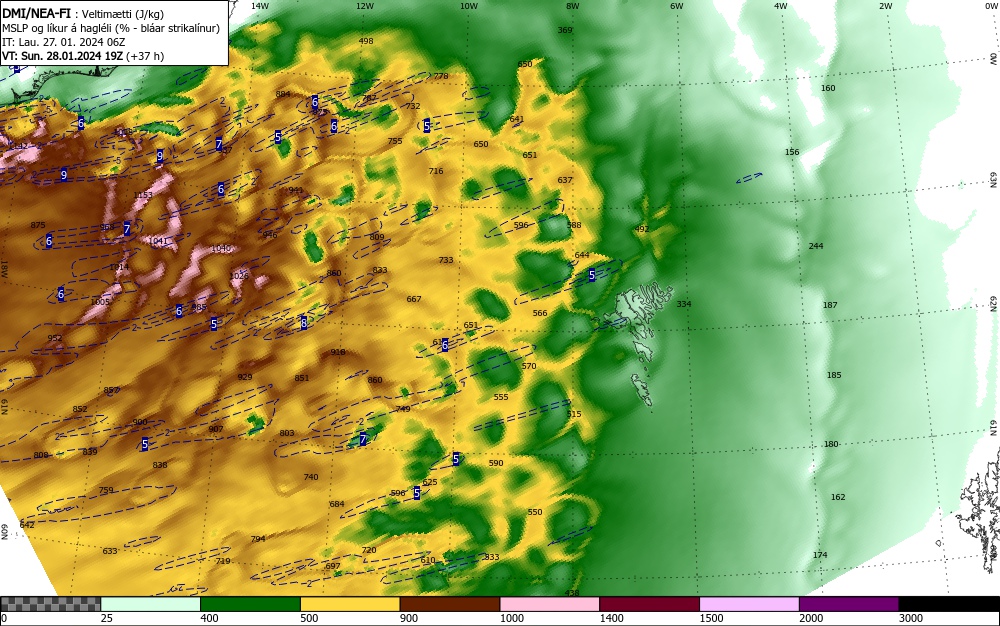Click the 6W longitude label
1000x626 pixels.
tap(677, 6)
